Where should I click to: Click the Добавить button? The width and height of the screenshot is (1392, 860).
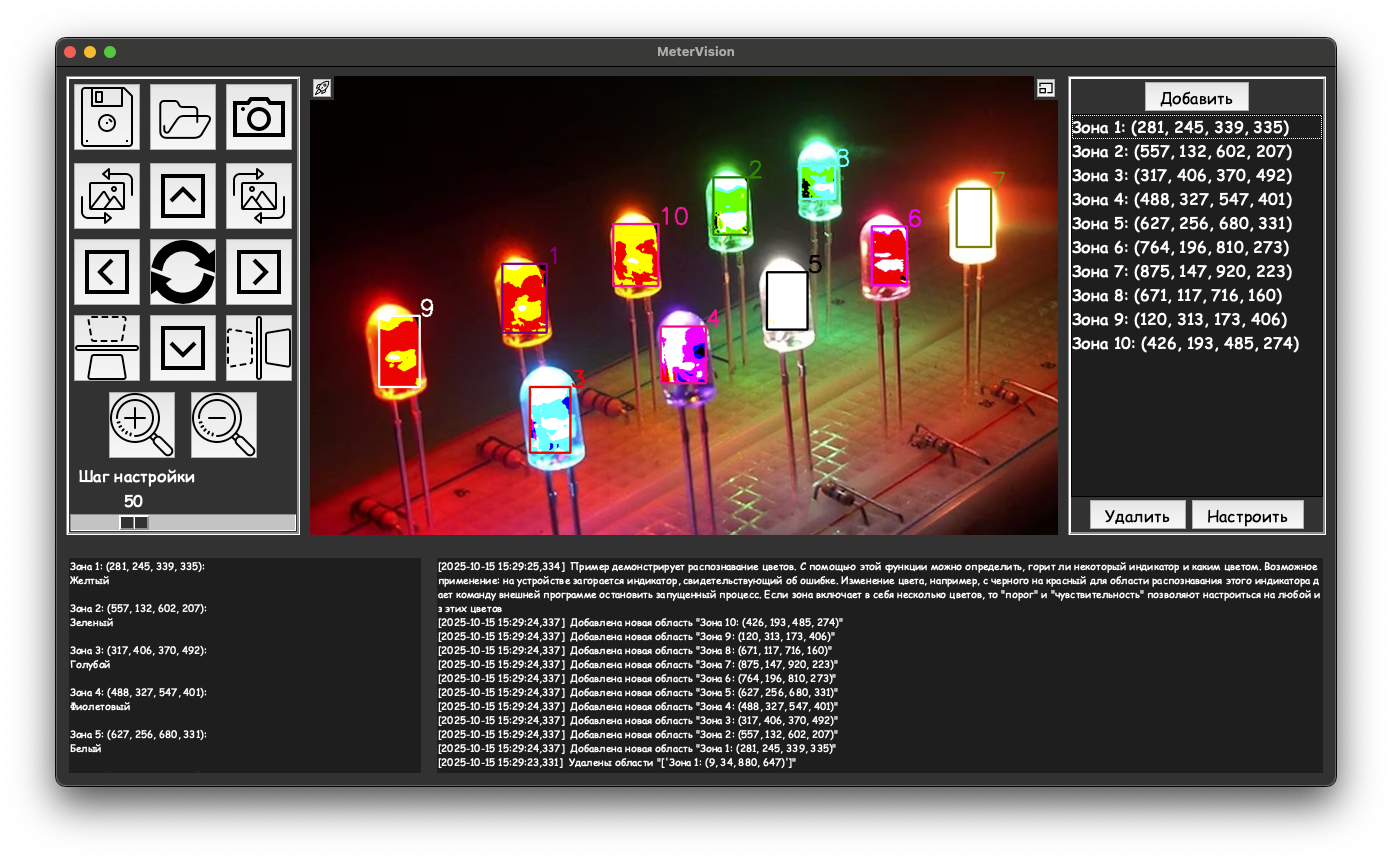1196,98
